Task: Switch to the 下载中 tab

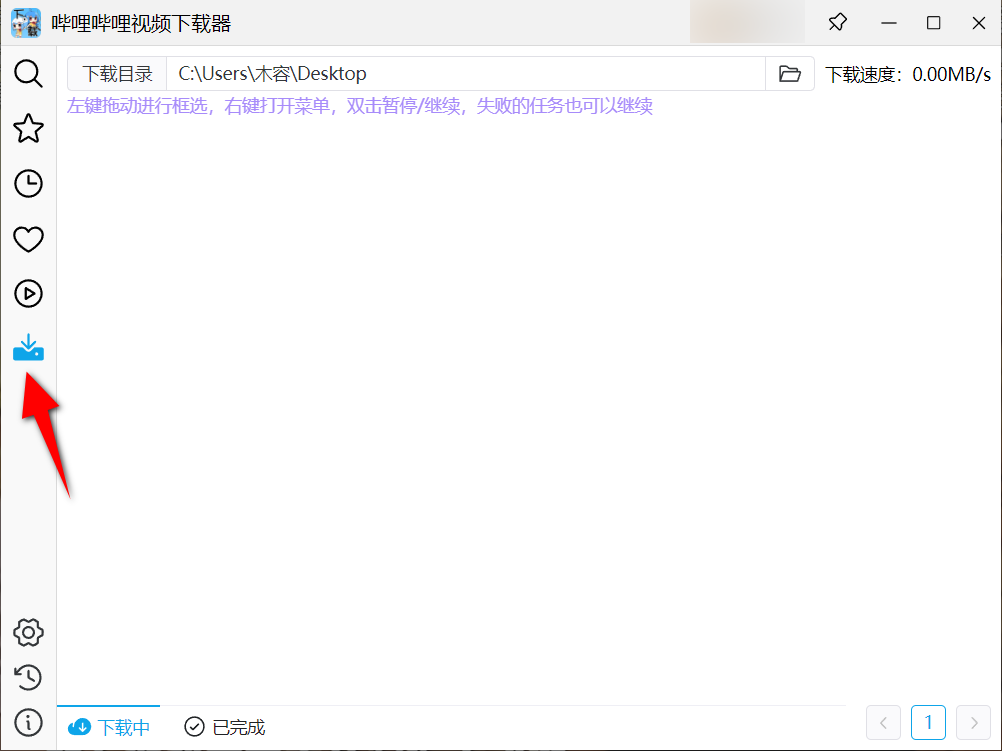Action: [109, 727]
